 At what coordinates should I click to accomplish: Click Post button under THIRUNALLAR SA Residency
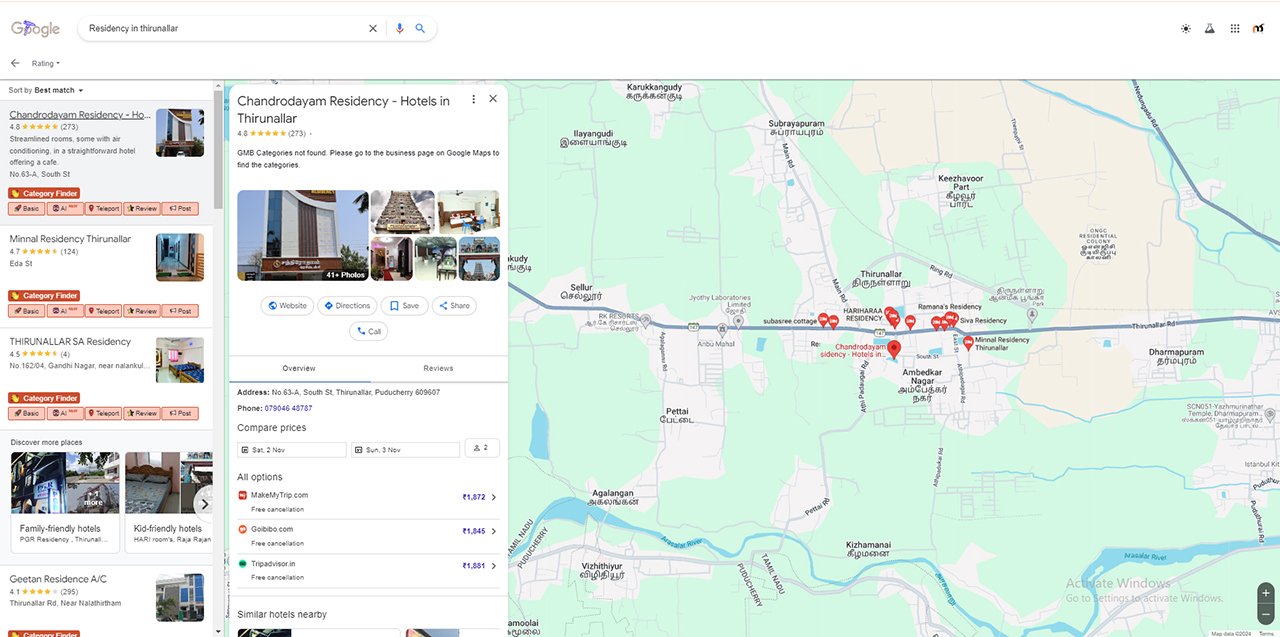[179, 413]
